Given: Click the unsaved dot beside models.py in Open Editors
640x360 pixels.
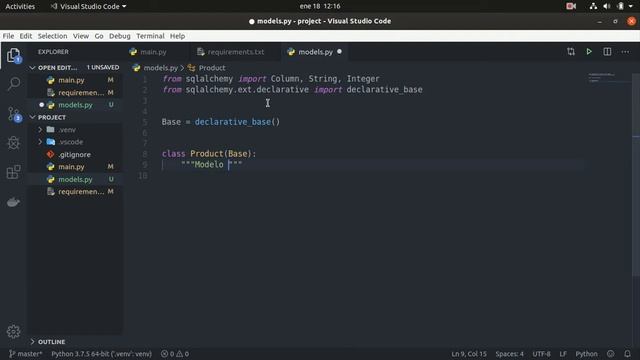Looking at the screenshot, I should 42,105.
